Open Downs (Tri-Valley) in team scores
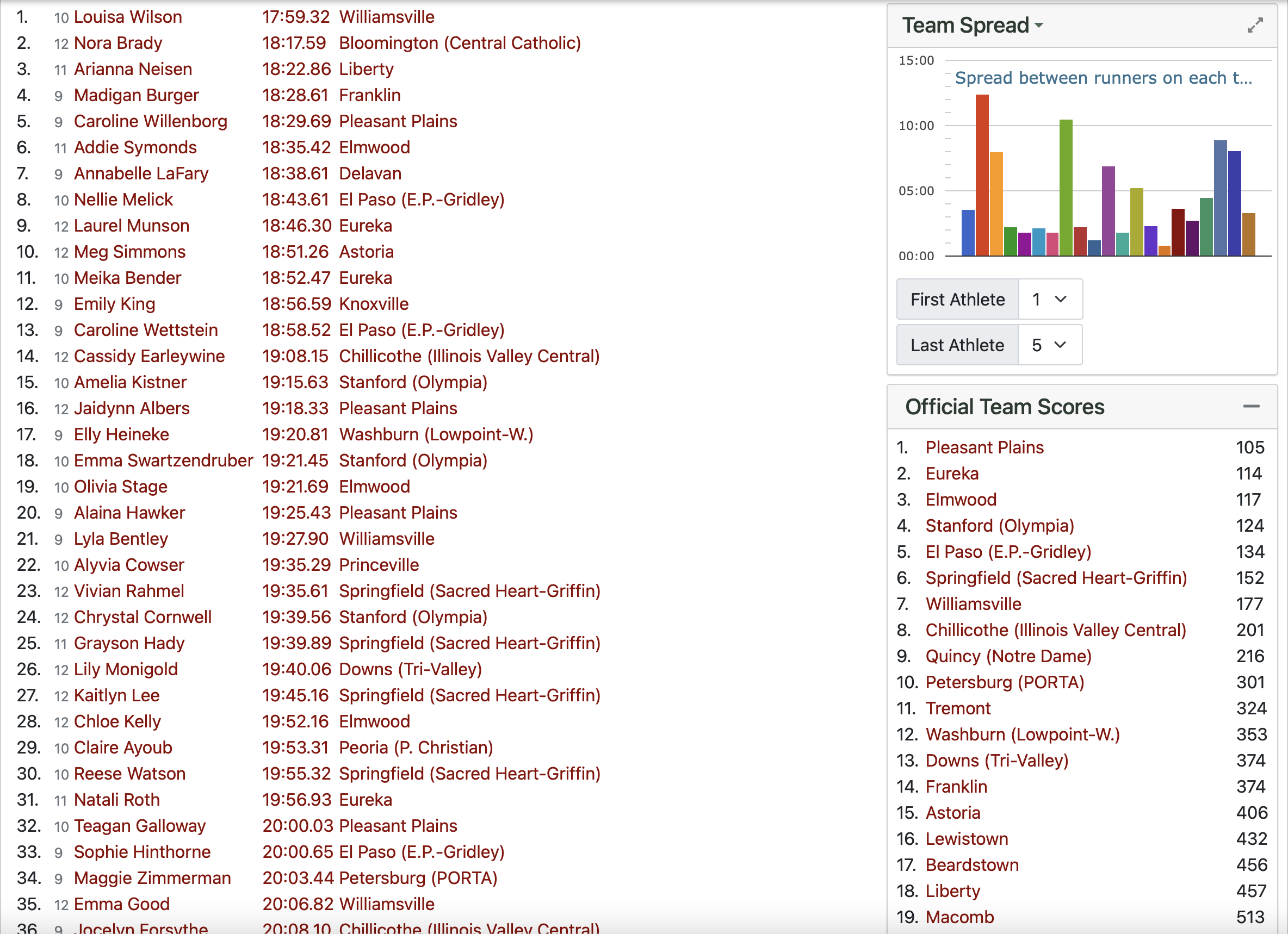Screen dimensions: 1288x934 (x=996, y=762)
